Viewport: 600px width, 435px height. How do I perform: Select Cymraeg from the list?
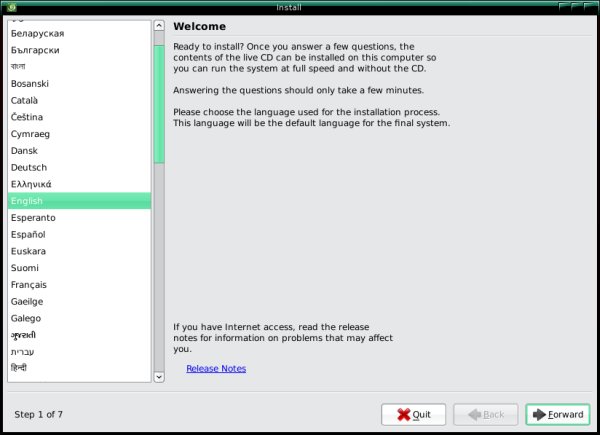click(x=79, y=134)
